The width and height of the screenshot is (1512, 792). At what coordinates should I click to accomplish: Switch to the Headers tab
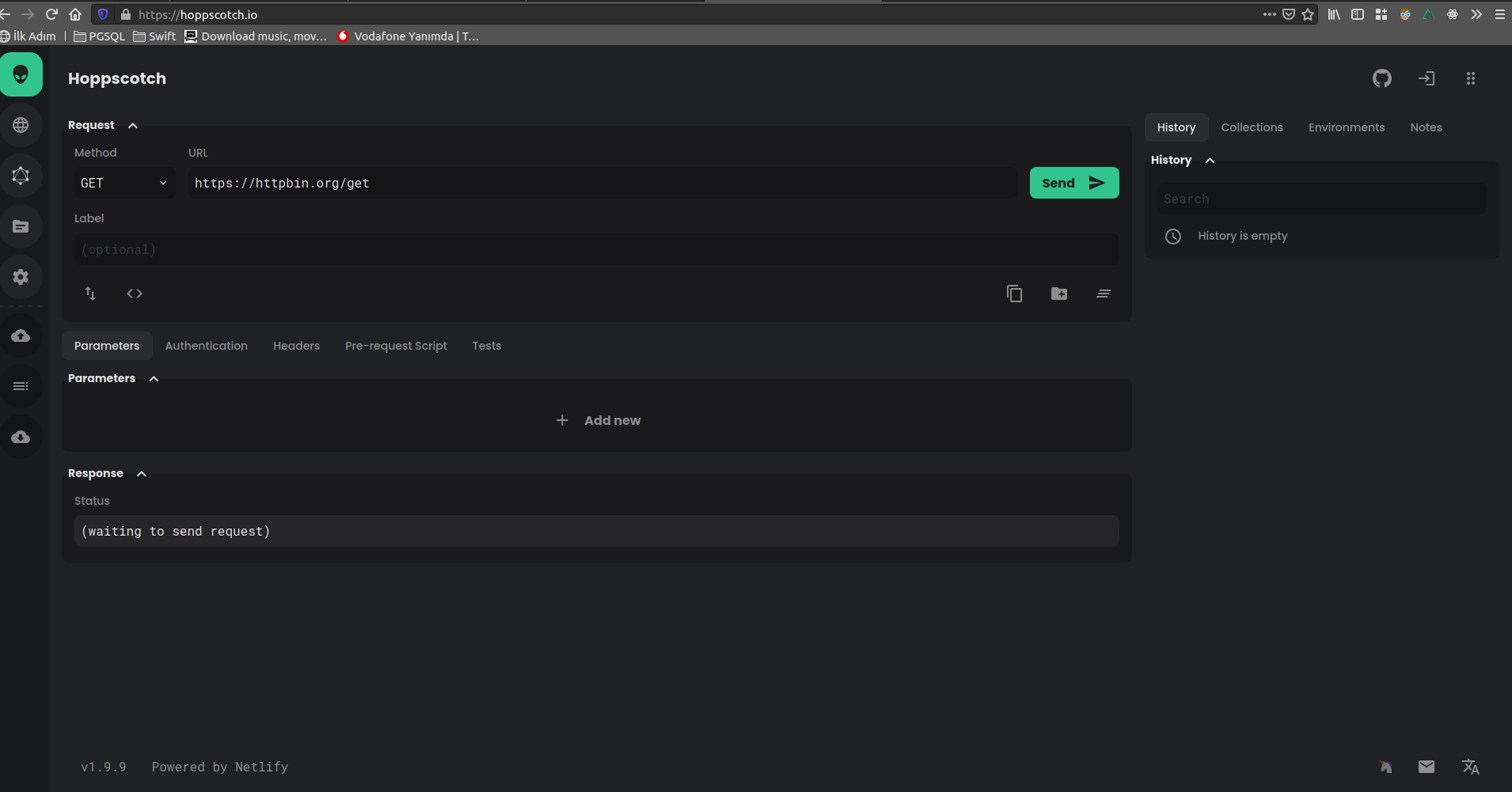(x=296, y=346)
